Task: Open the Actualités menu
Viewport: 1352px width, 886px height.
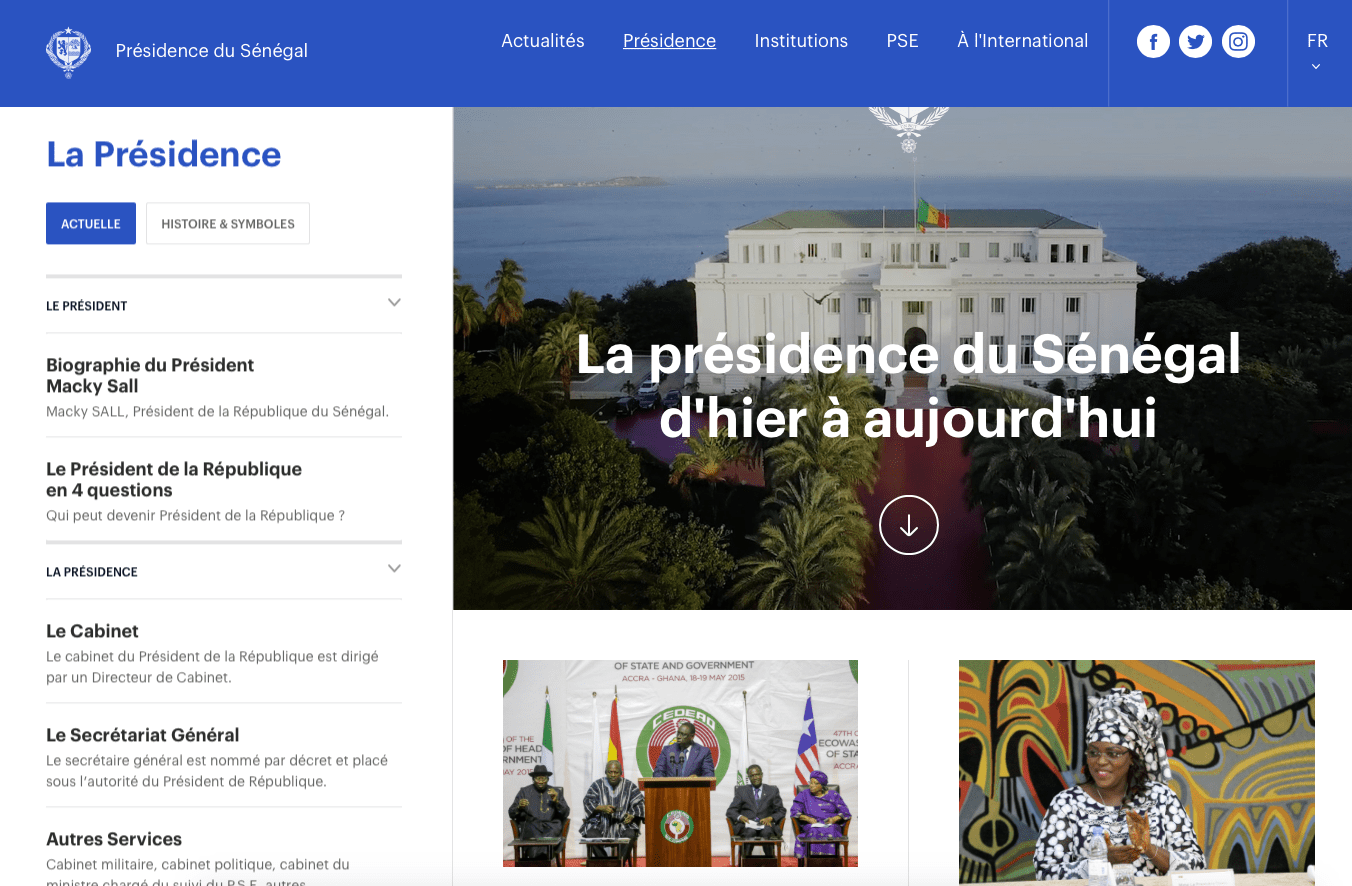Action: (x=542, y=41)
